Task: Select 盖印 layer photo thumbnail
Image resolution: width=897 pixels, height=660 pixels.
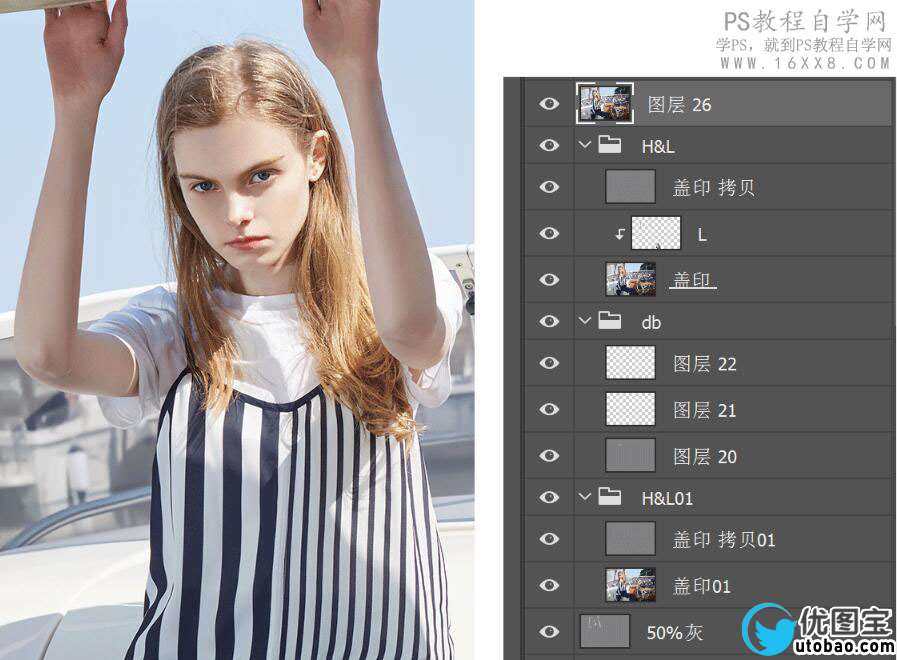Action: pyautogui.click(x=630, y=279)
